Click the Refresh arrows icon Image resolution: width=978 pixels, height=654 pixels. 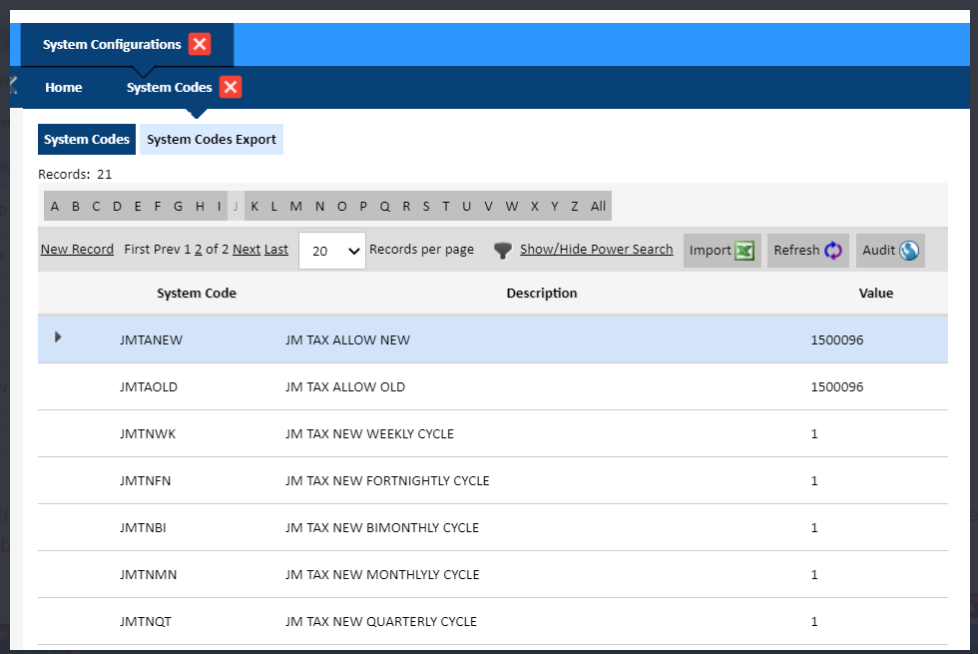tap(833, 251)
